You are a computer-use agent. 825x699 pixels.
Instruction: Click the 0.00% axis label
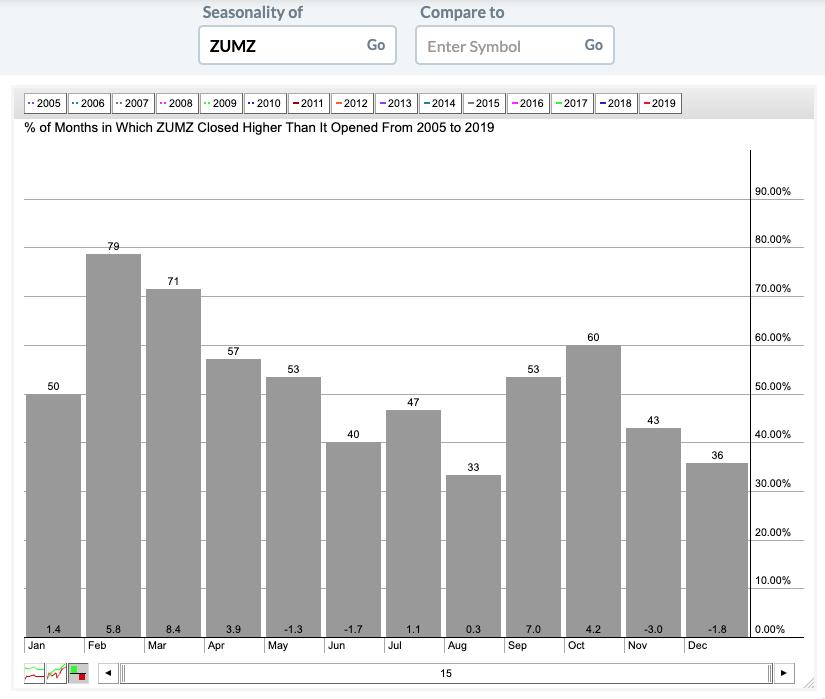(770, 630)
